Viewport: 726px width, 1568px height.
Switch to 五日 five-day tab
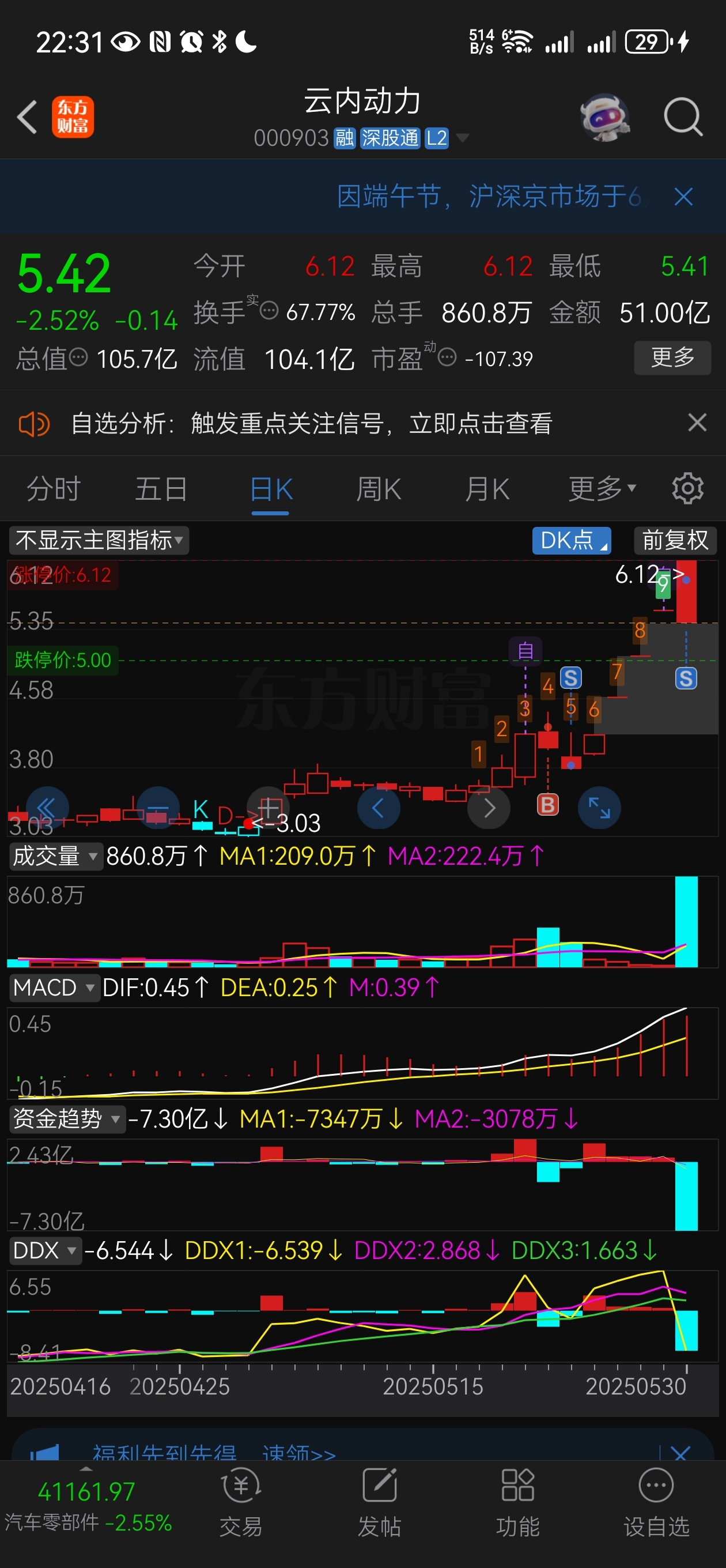pyautogui.click(x=161, y=488)
